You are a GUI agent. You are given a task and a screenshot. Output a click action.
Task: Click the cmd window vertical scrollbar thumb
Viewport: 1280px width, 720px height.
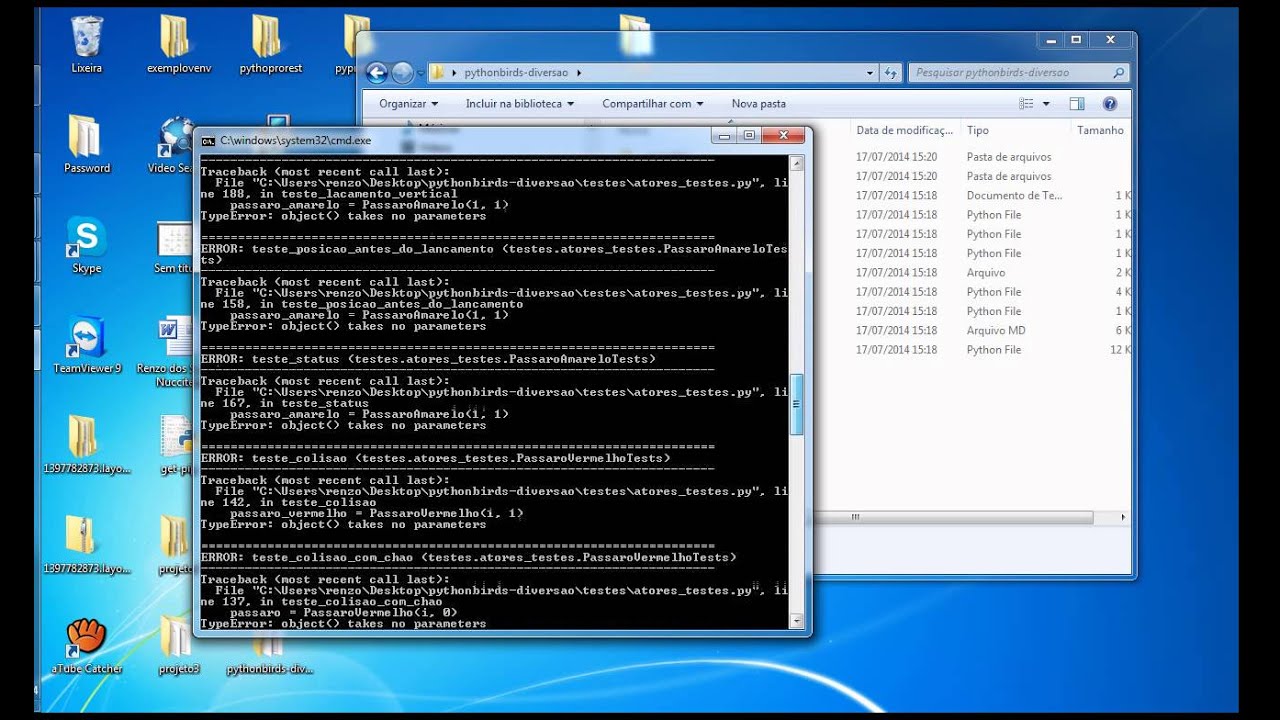pyautogui.click(x=797, y=405)
